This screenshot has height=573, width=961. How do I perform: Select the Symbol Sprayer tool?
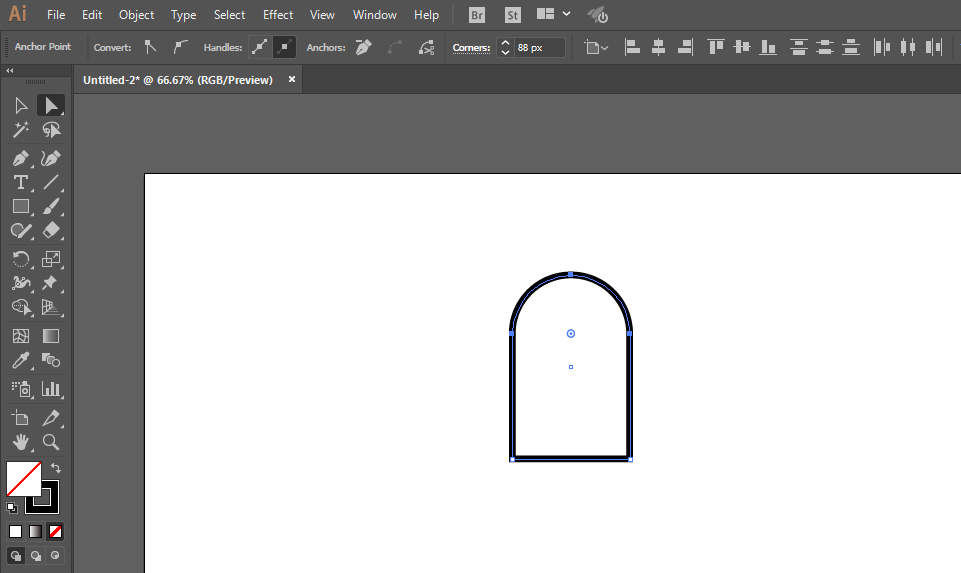21,389
